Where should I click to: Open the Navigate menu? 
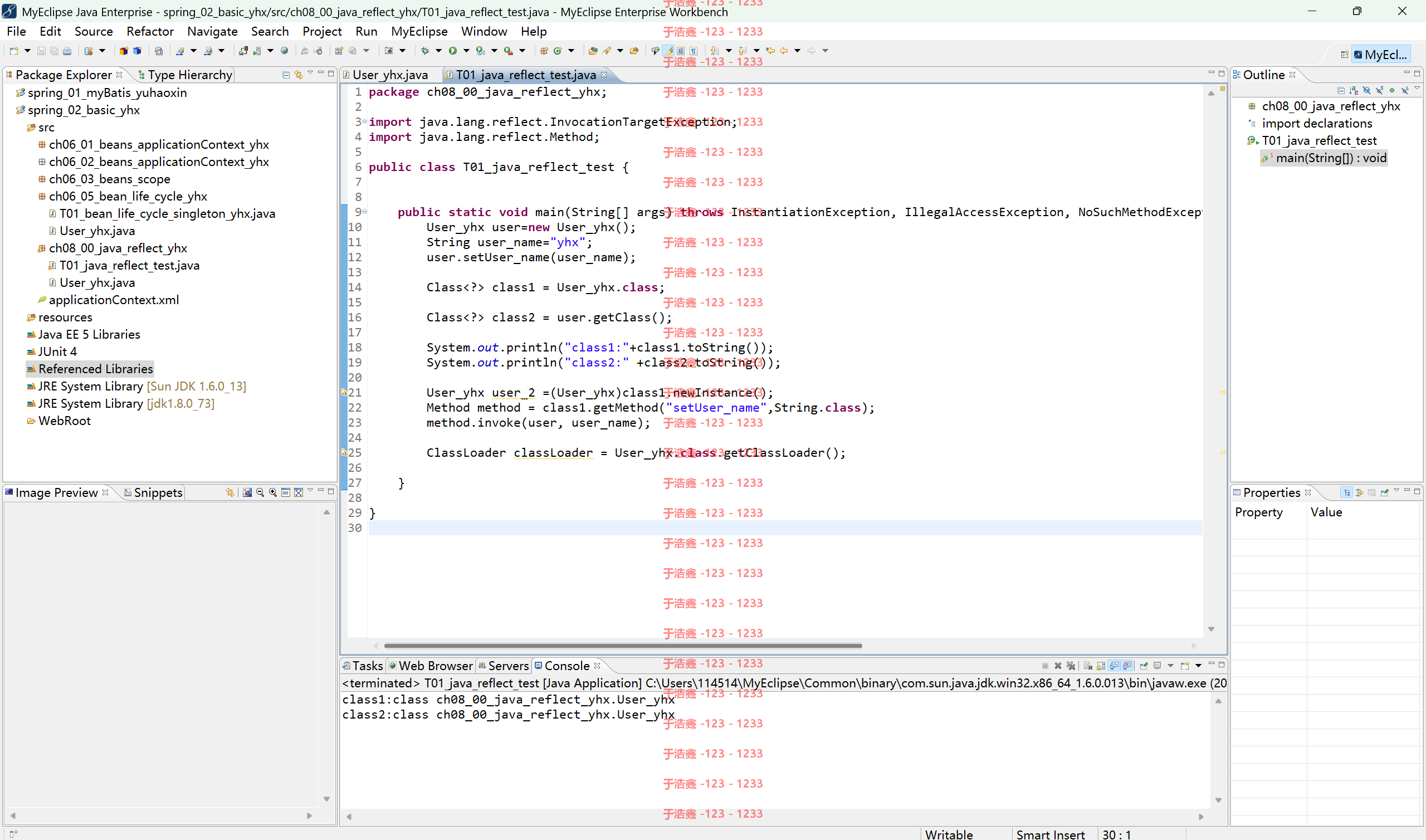tap(212, 31)
